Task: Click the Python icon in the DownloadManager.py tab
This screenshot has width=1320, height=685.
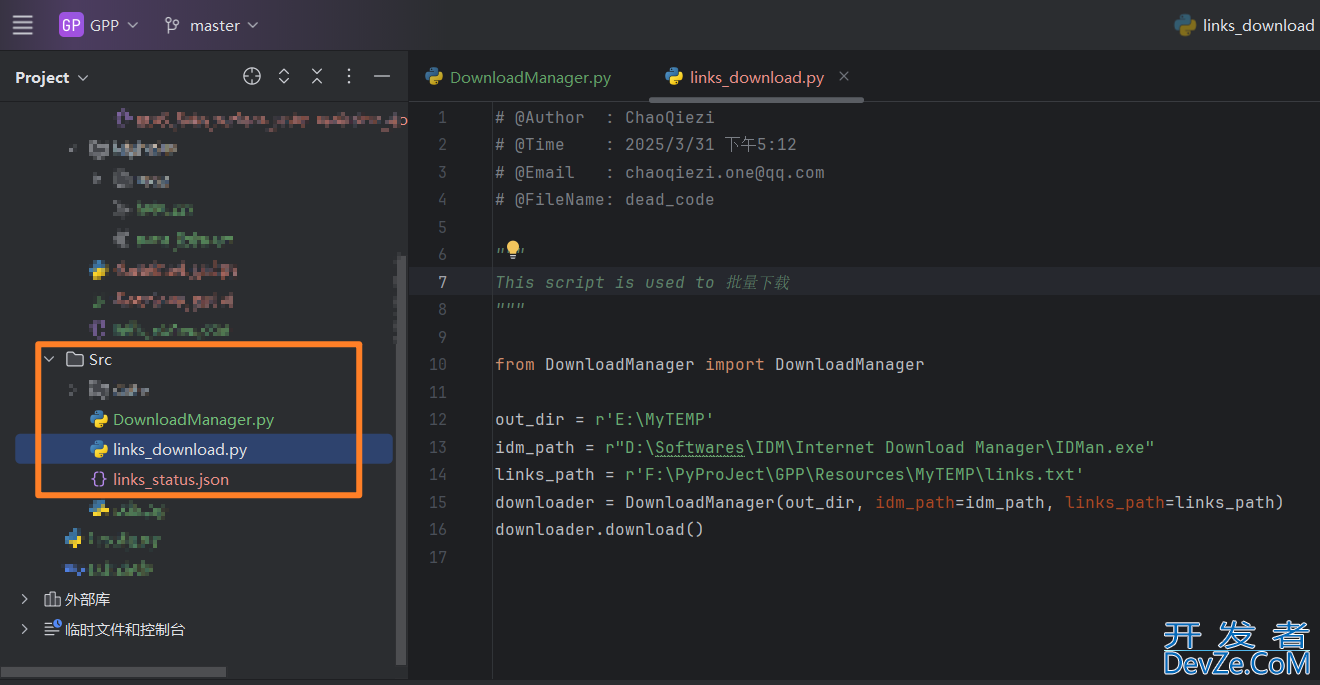Action: tap(434, 77)
